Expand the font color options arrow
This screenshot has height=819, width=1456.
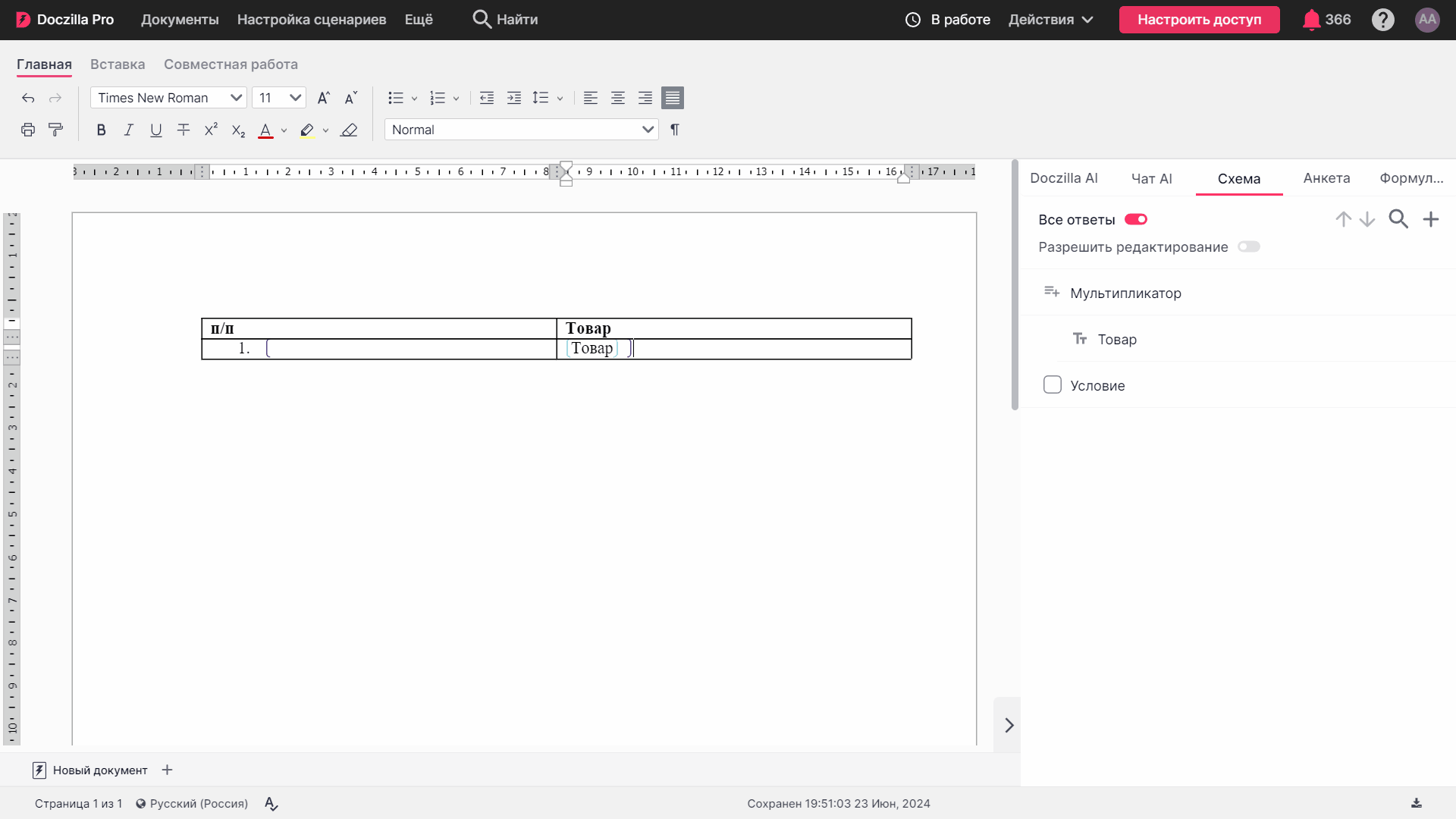(284, 130)
